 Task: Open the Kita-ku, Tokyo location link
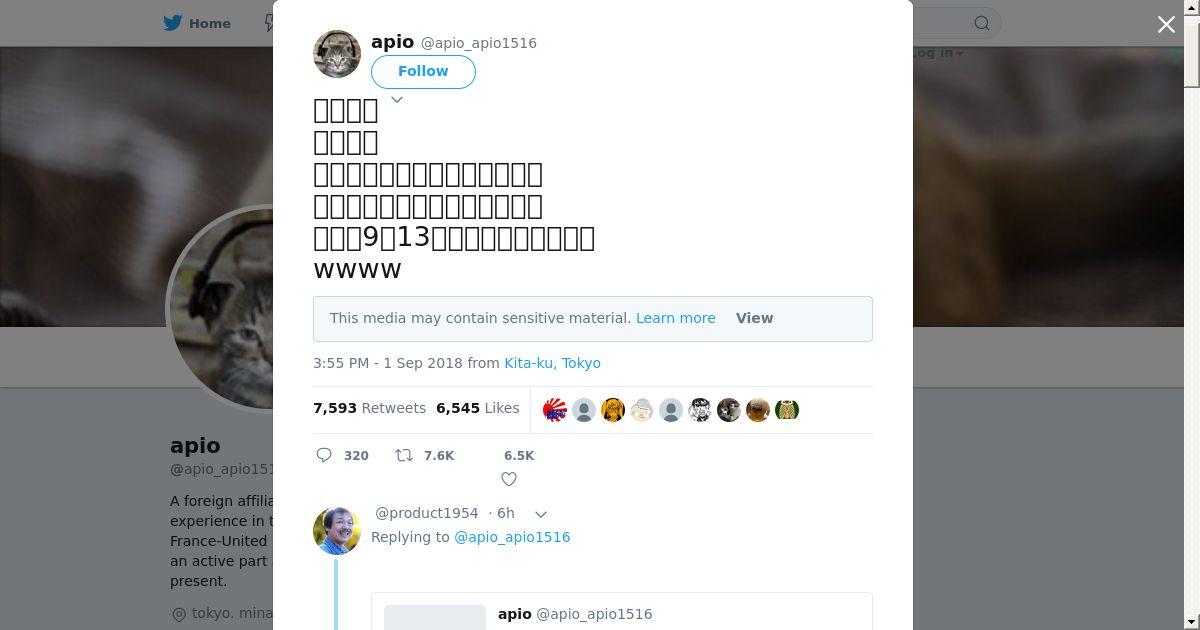552,363
